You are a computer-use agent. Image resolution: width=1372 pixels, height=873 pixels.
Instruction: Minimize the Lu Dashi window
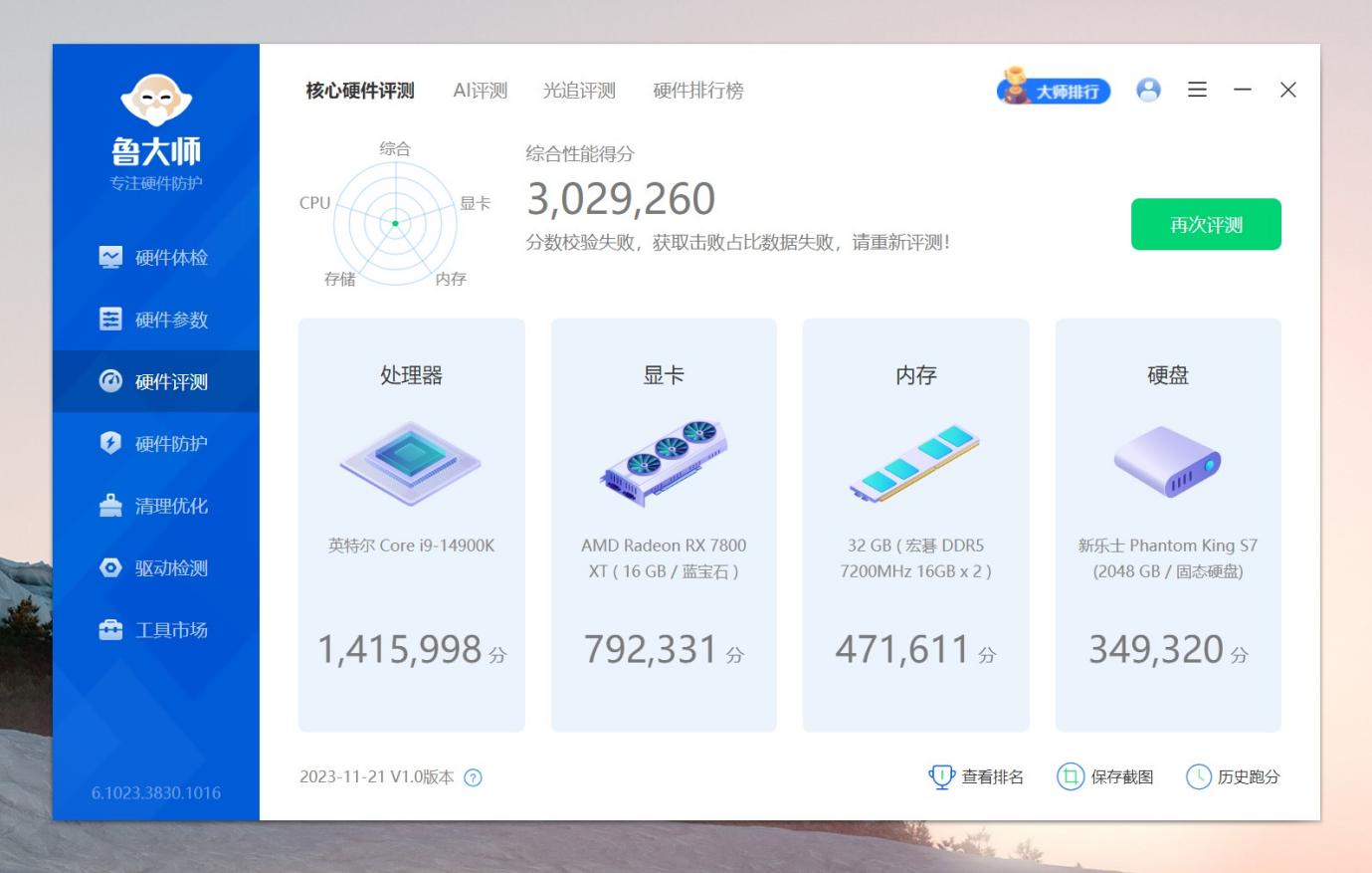click(x=1243, y=90)
